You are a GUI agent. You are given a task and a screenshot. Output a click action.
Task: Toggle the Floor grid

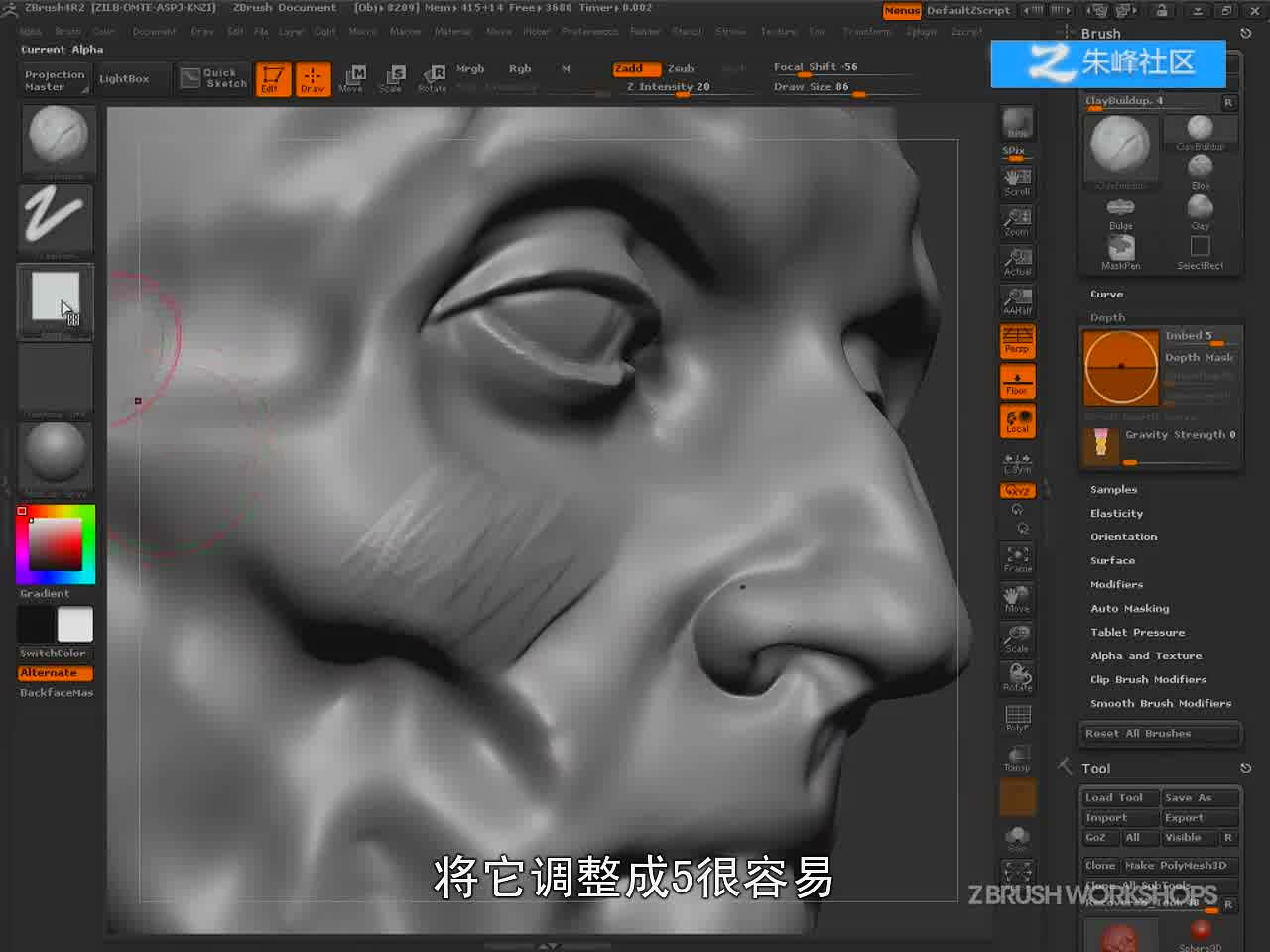[1017, 381]
